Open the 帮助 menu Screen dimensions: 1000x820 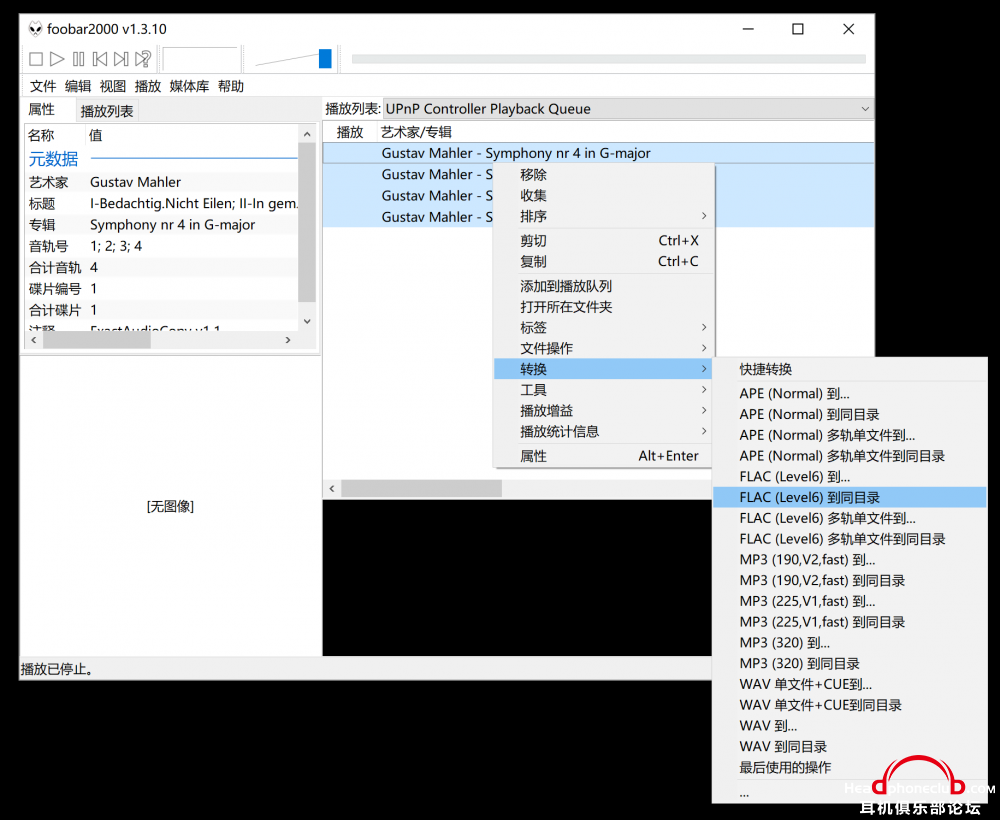231,86
